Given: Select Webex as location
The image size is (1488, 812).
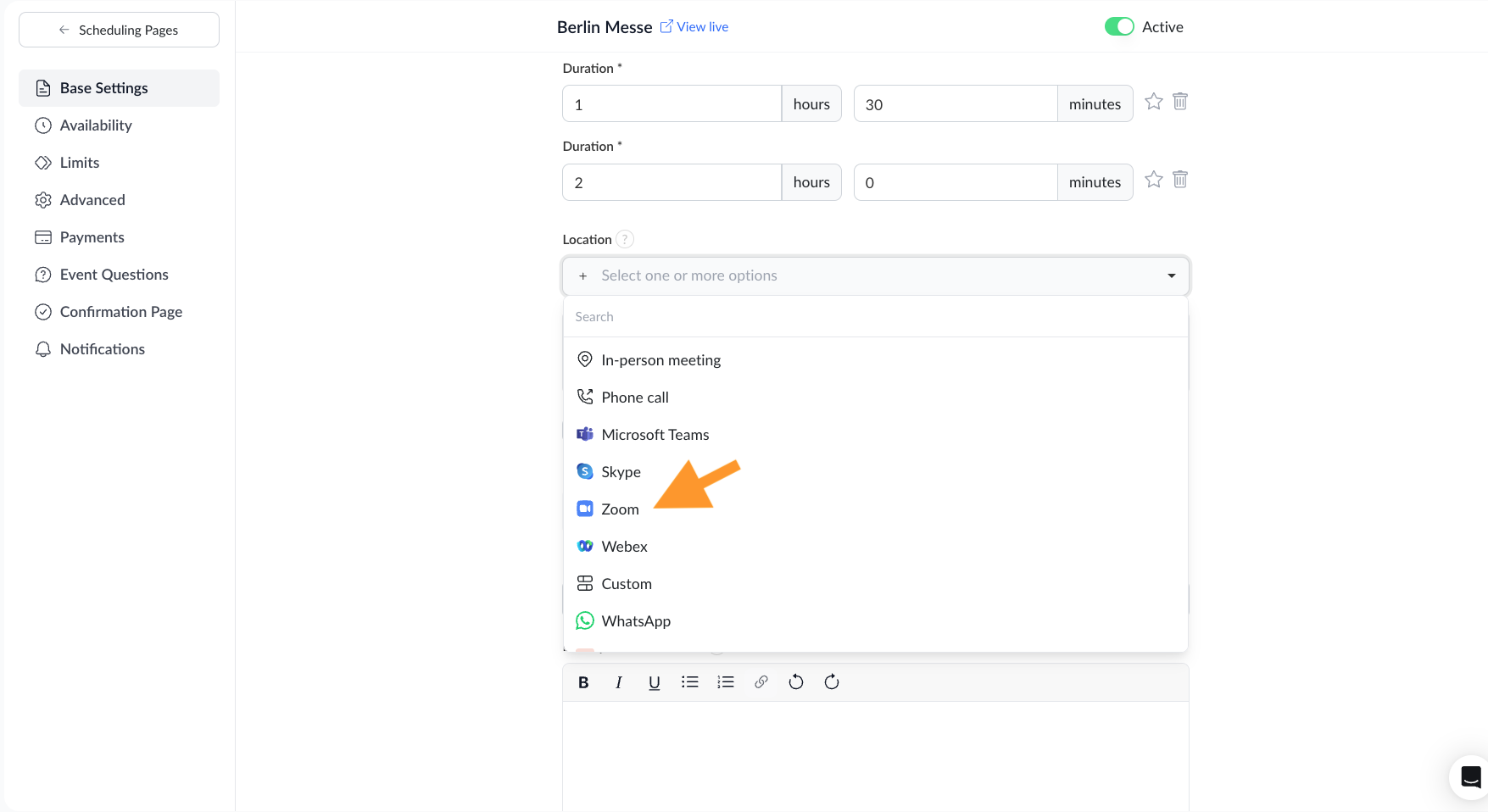Looking at the screenshot, I should 875,547.
